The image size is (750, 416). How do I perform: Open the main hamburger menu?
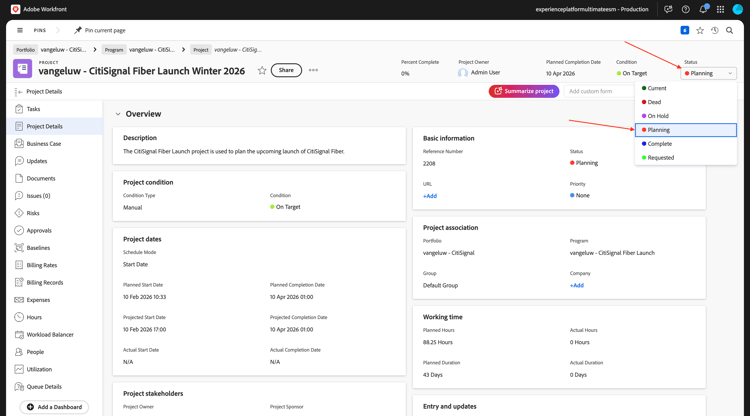[20, 30]
